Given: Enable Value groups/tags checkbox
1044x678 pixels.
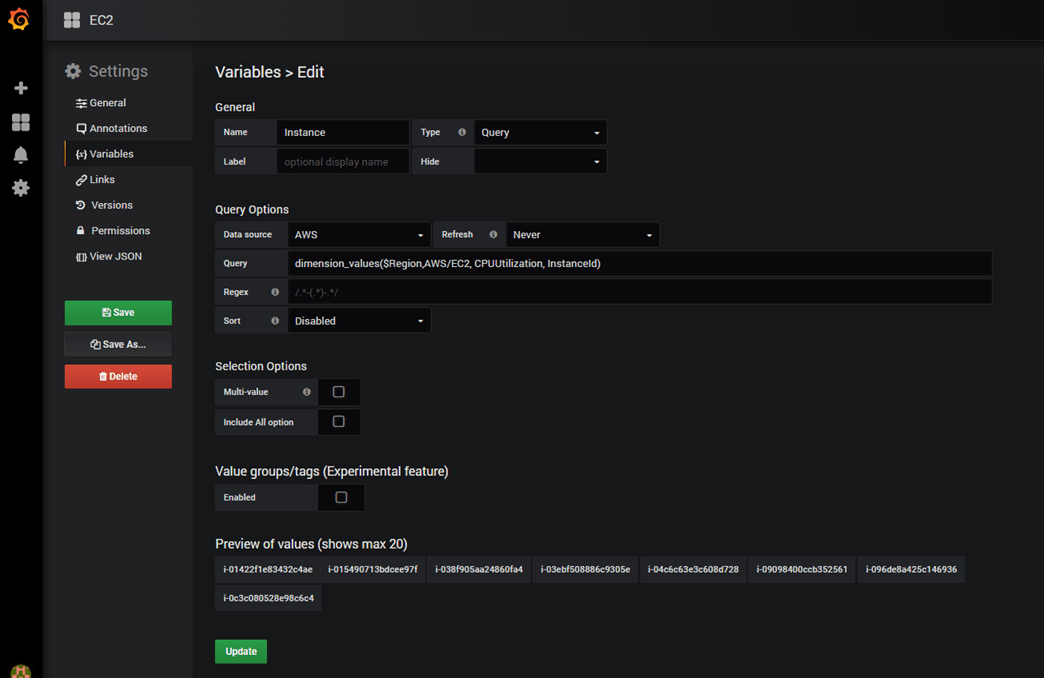Looking at the screenshot, I should coord(338,497).
